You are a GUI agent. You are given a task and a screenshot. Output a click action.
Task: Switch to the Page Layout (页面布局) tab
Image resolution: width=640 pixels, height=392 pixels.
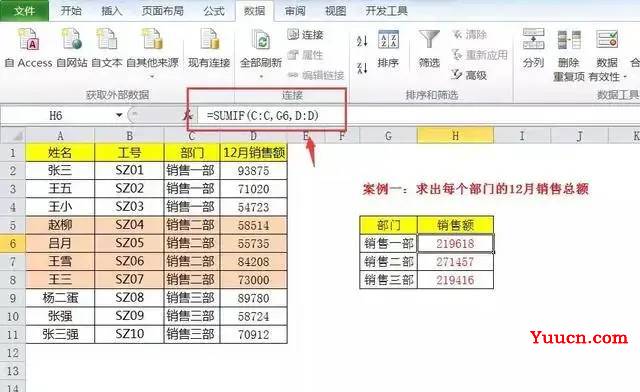[162, 11]
